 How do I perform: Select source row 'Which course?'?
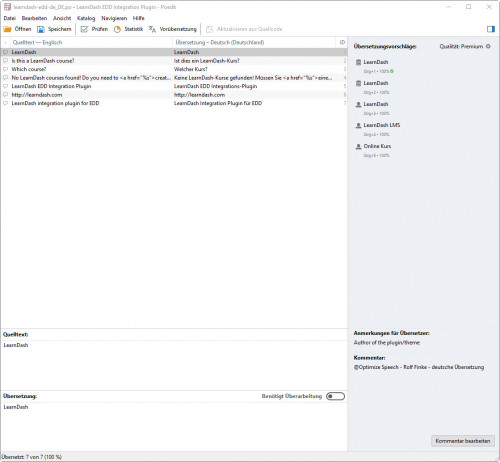(x=29, y=69)
